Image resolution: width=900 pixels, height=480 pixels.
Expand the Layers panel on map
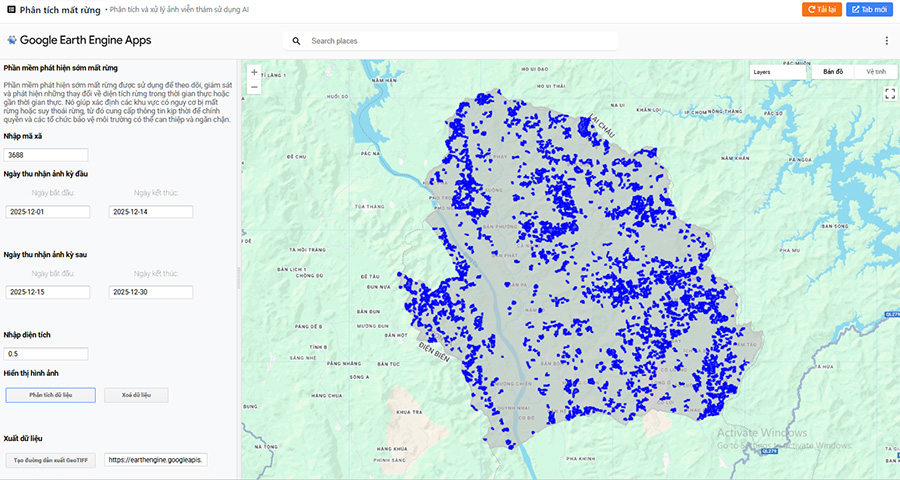tap(777, 72)
